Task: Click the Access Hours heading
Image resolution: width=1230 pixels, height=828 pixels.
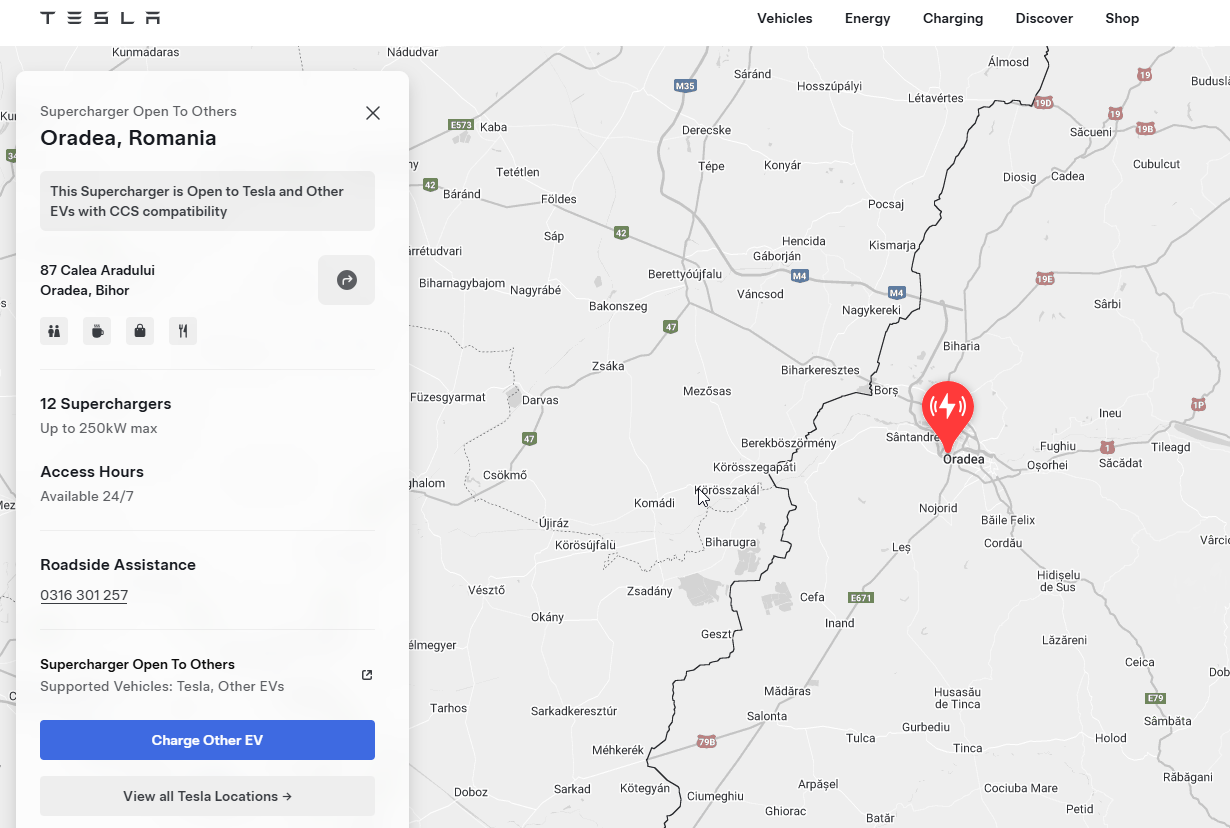Action: 92,472
